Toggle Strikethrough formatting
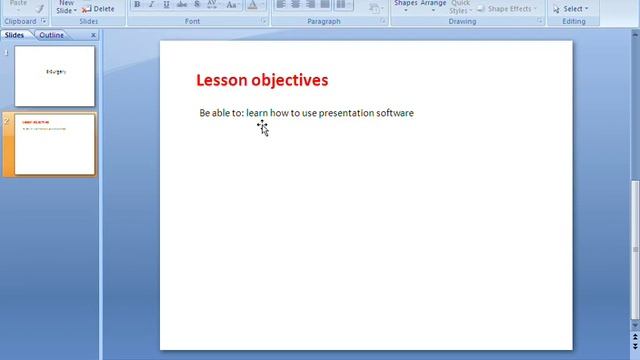Screen dimensions: 640x360 [x=182, y=4]
